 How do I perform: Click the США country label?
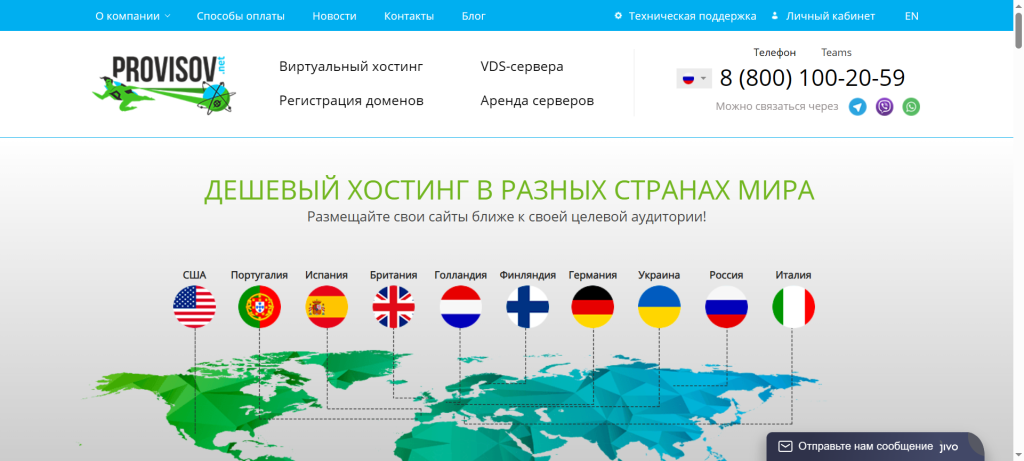point(194,275)
